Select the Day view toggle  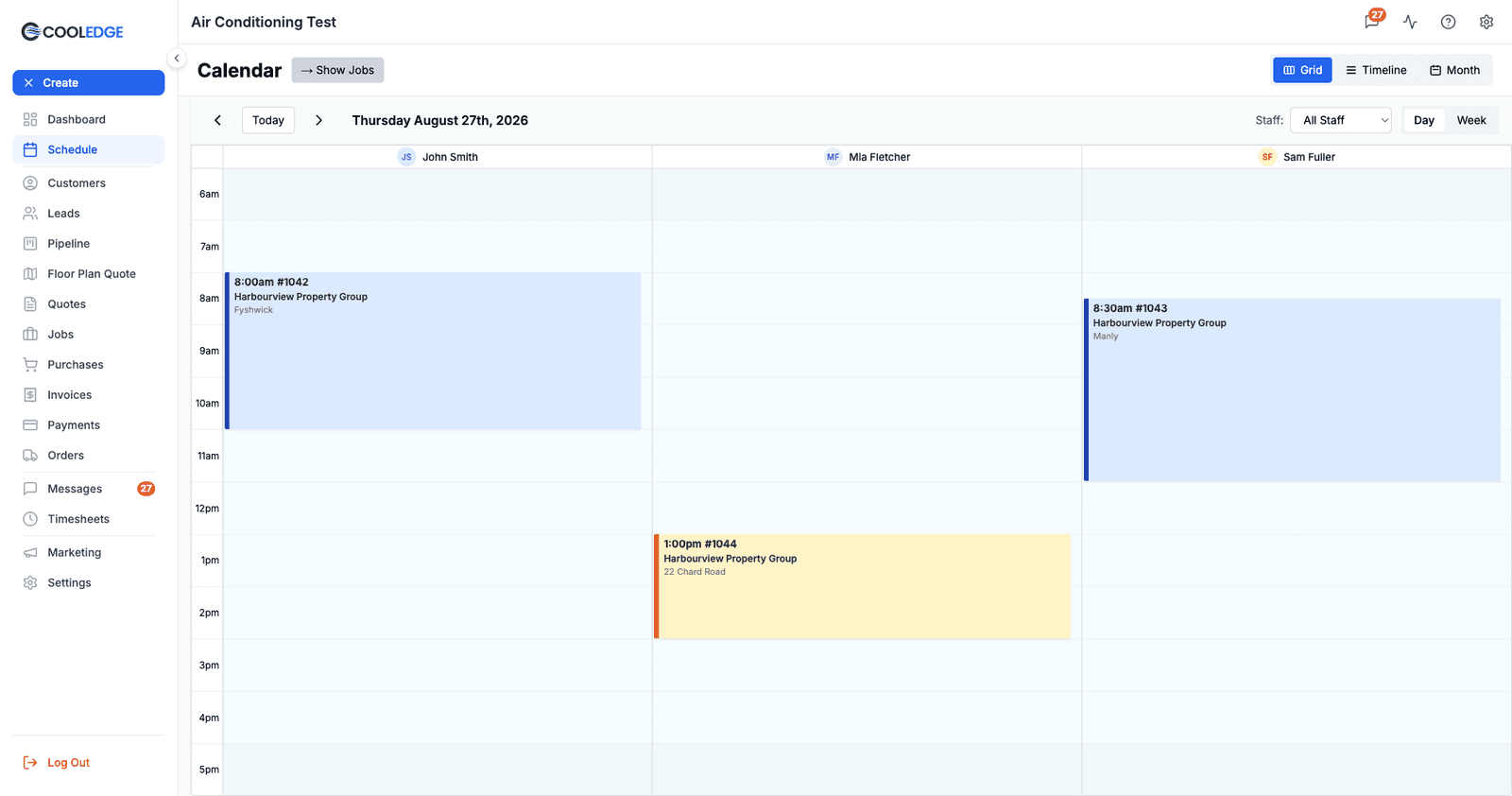(x=1423, y=120)
